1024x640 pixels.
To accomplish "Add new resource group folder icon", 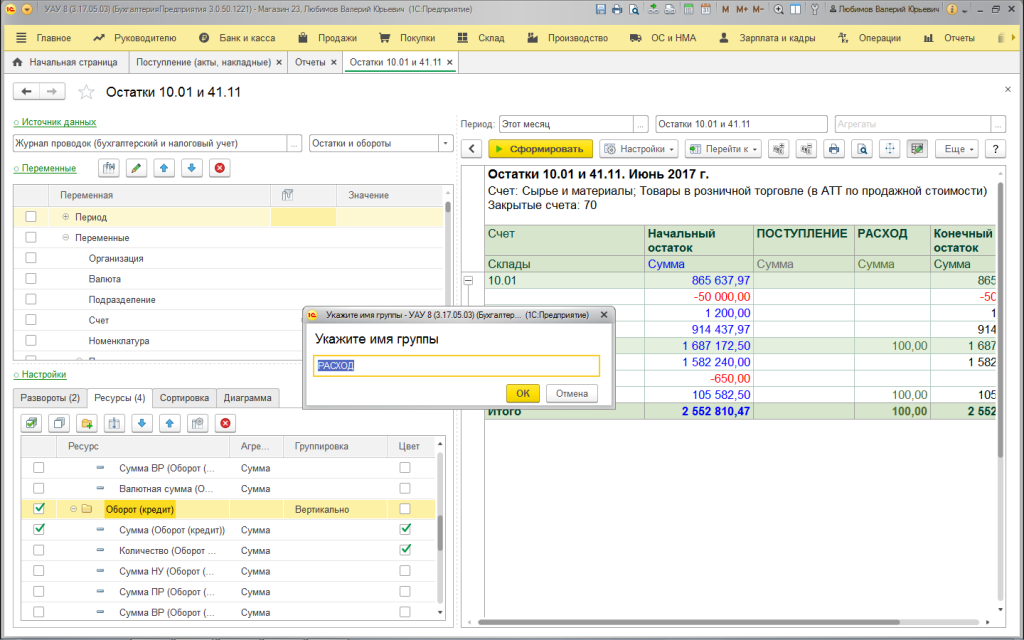I will 86,424.
